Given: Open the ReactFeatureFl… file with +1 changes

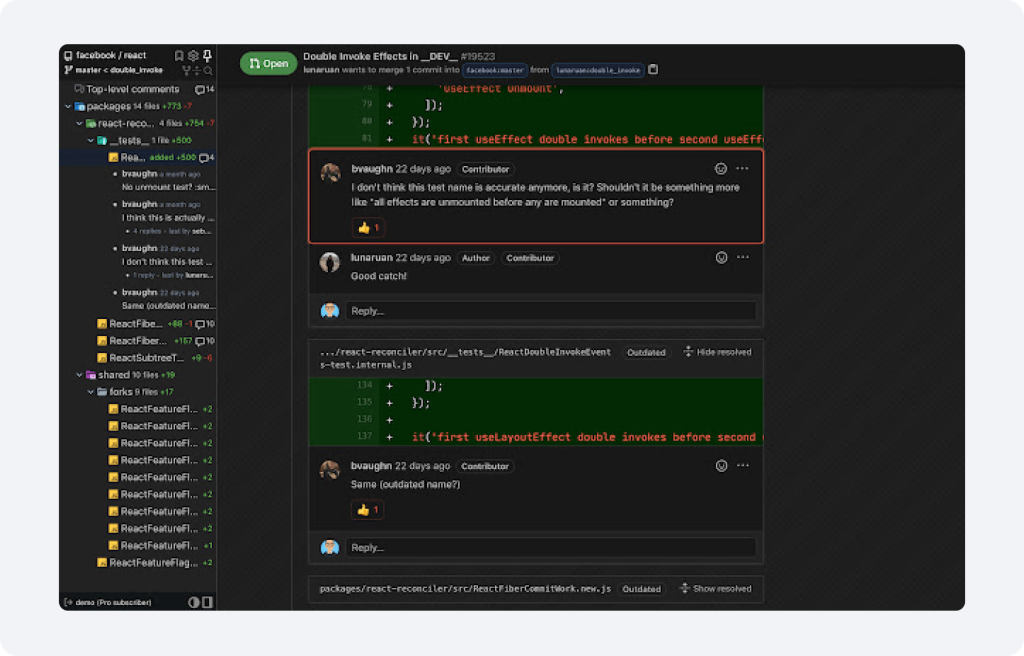Looking at the screenshot, I should click(x=159, y=546).
